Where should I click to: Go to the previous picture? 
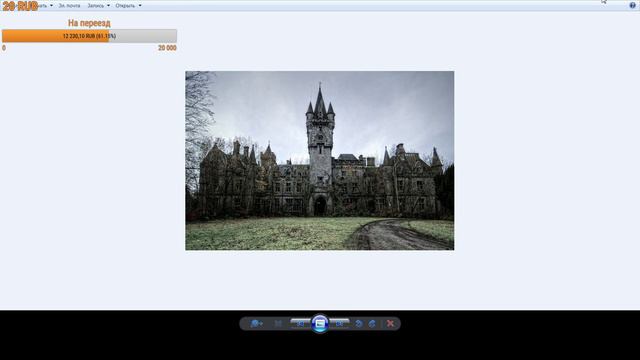pyautogui.click(x=300, y=323)
